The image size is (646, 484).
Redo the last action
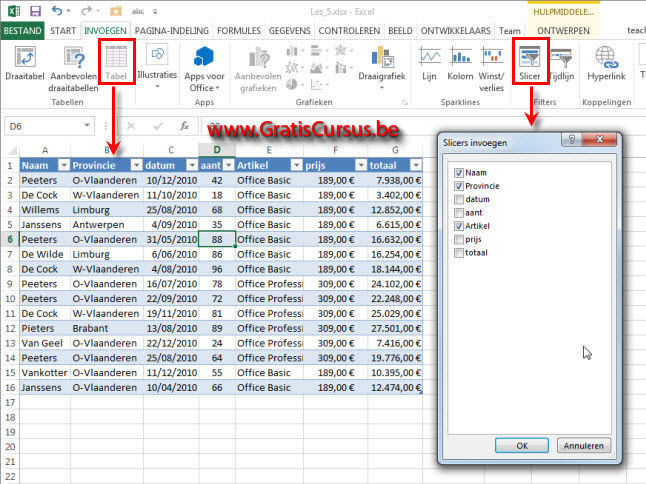[87, 11]
